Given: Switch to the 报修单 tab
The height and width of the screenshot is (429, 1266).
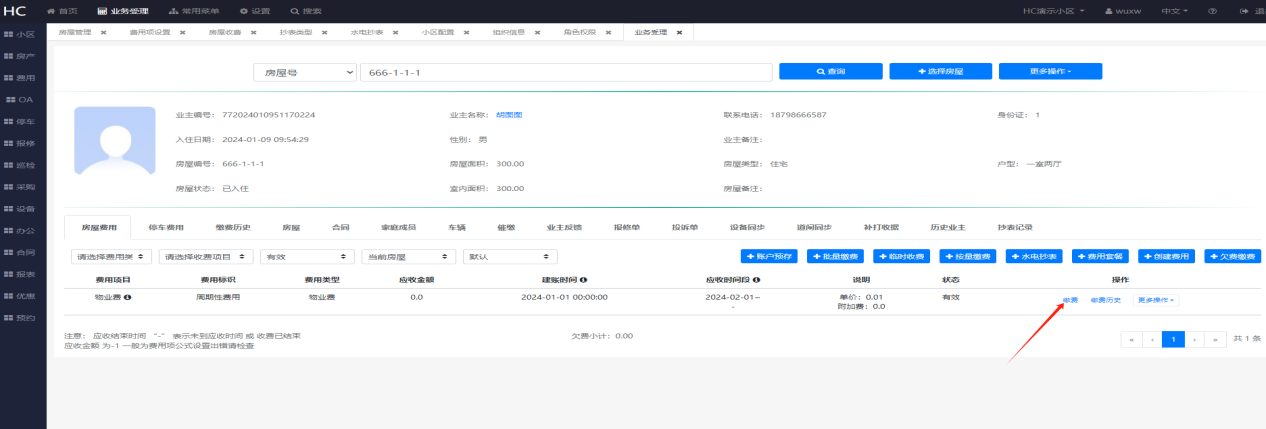Looking at the screenshot, I should (628, 228).
